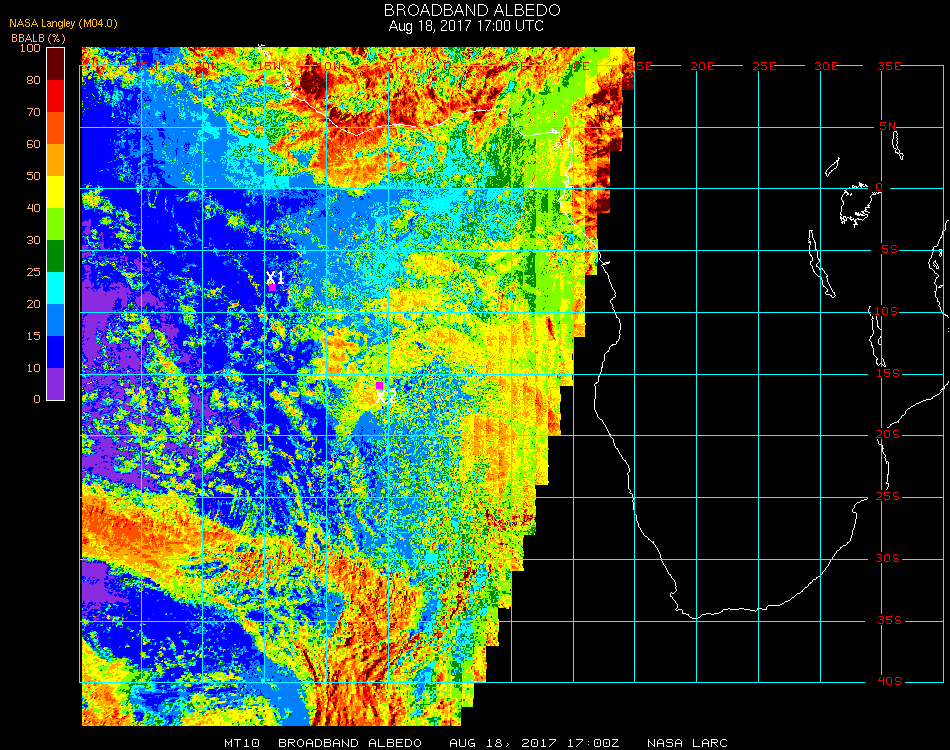Click the purple 0-10 legend swatch
Viewport: 950px width, 750px height.
pos(56,384)
